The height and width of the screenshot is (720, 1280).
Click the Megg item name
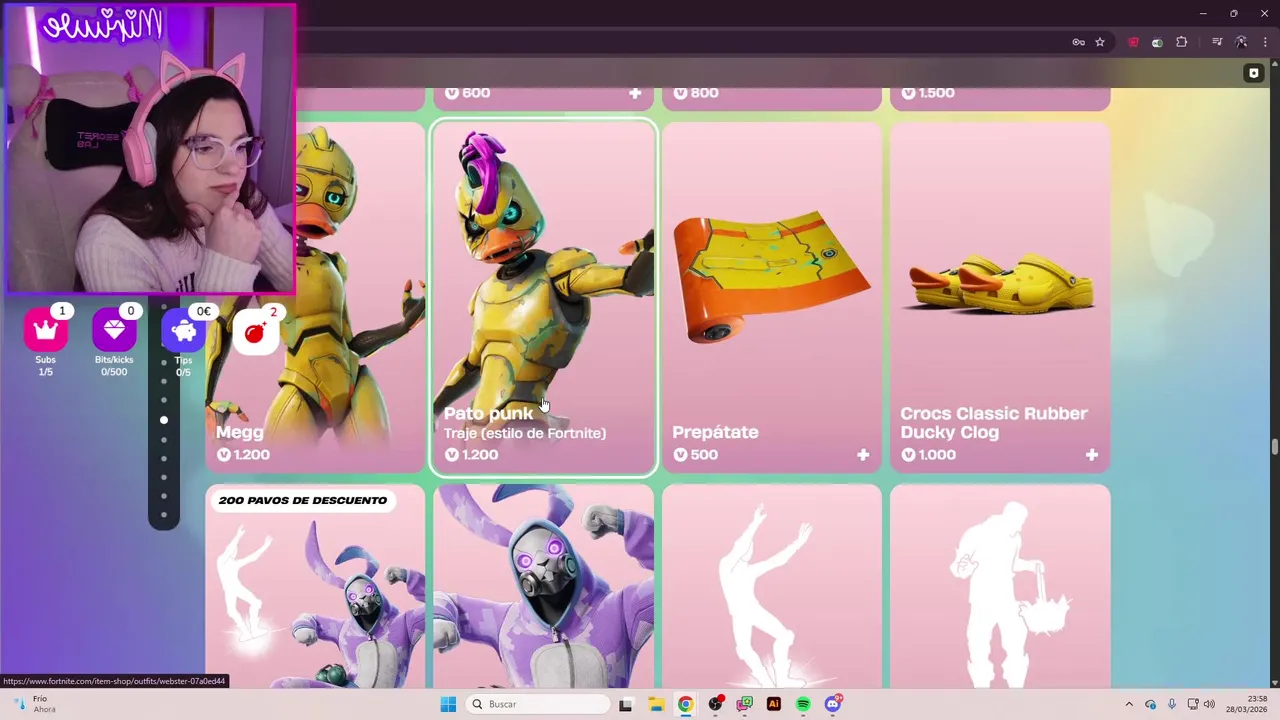pyautogui.click(x=240, y=432)
